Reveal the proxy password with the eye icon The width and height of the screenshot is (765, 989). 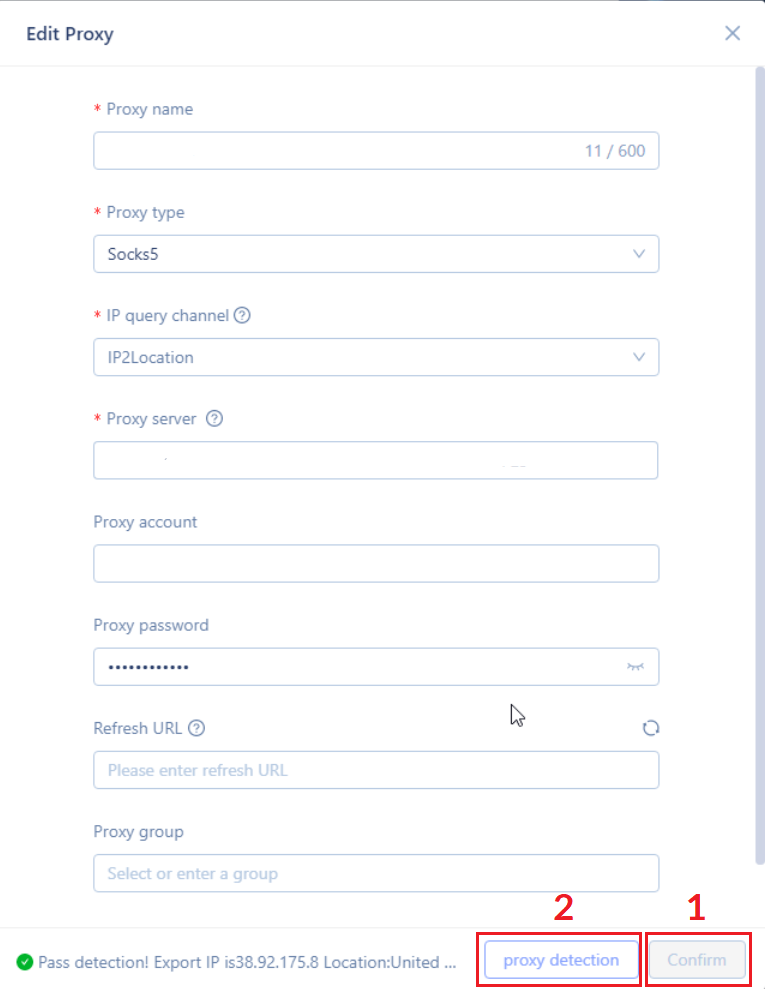[x=637, y=666]
